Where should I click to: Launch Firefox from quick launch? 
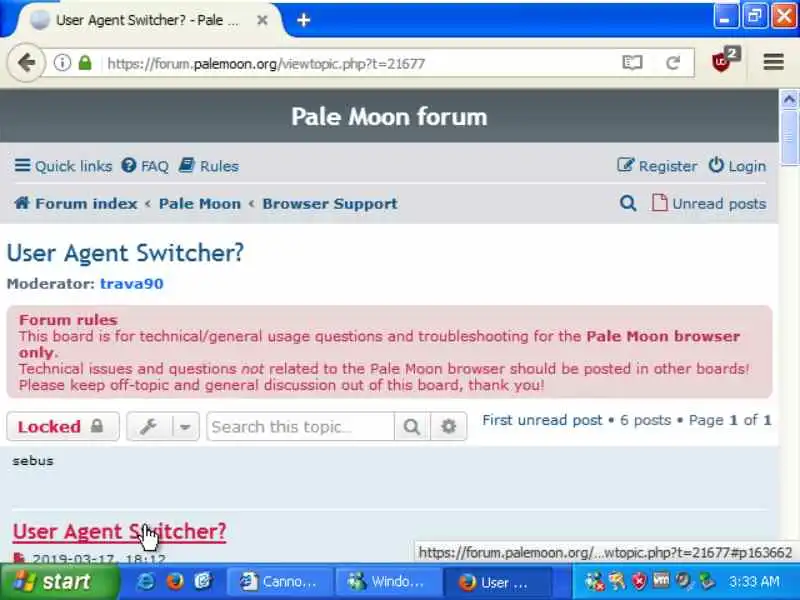coord(175,582)
